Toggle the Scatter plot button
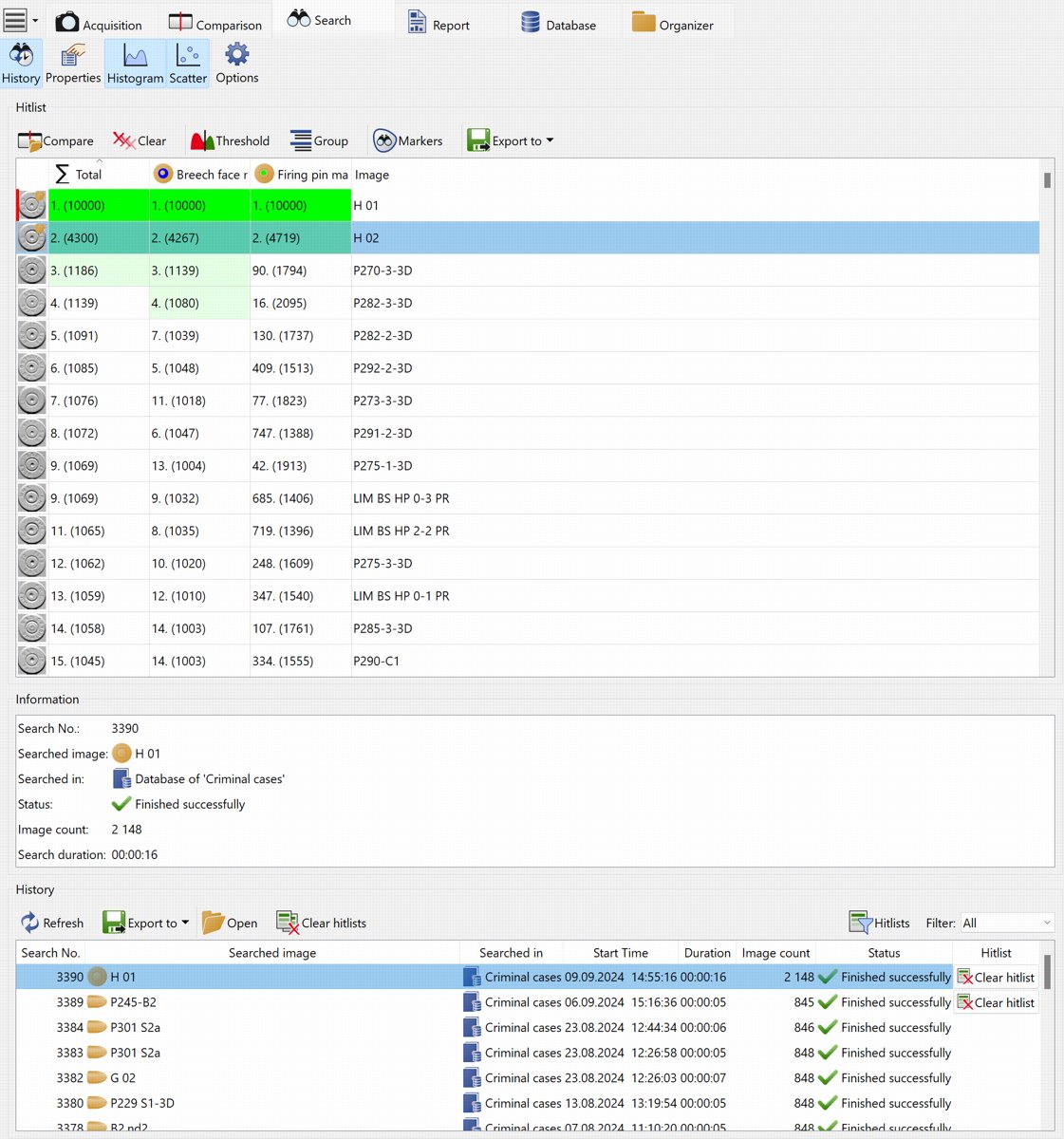Image resolution: width=1064 pixels, height=1139 pixels. point(188,64)
